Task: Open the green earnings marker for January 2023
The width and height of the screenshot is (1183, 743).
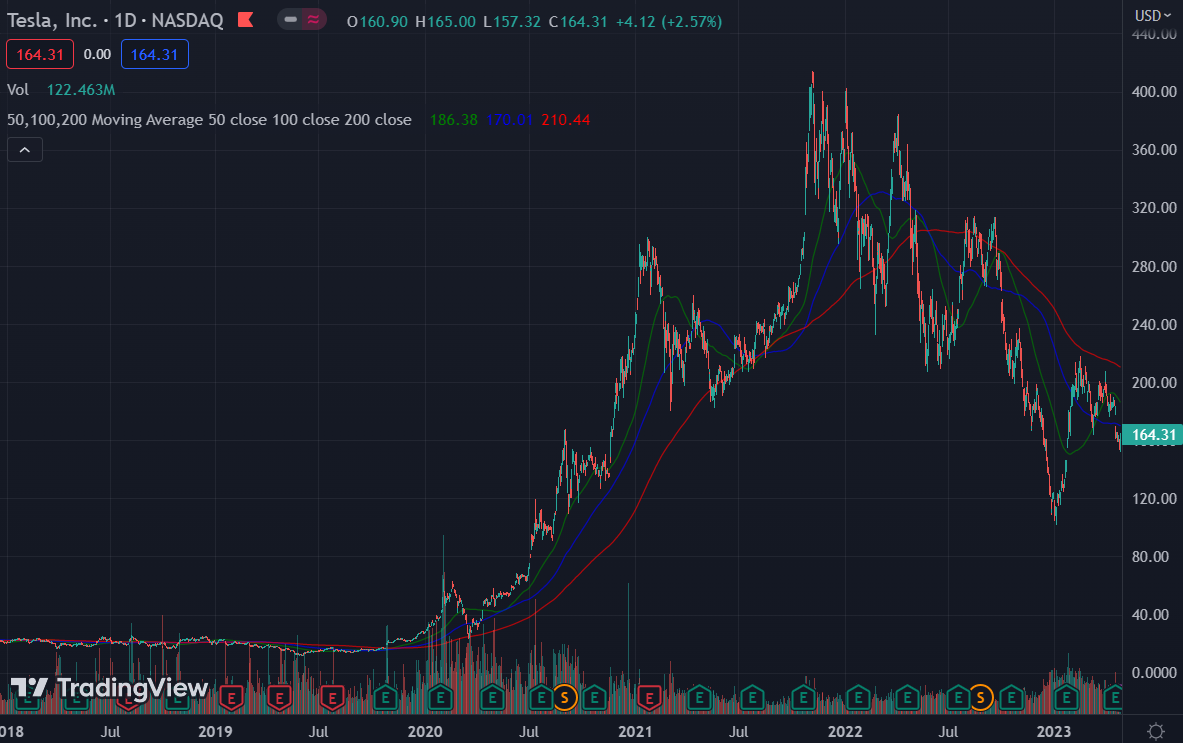Action: click(1065, 698)
